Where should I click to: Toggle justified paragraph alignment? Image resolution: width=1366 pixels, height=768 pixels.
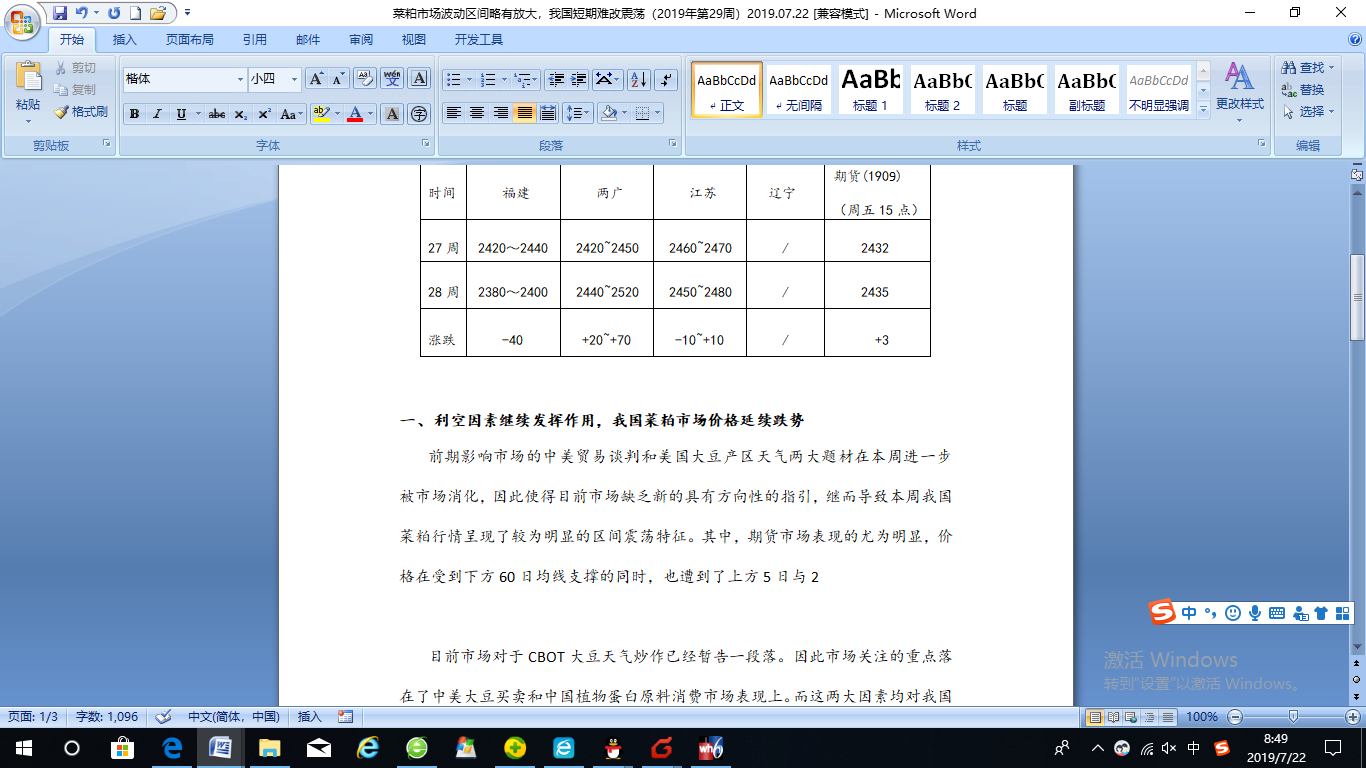pos(524,113)
